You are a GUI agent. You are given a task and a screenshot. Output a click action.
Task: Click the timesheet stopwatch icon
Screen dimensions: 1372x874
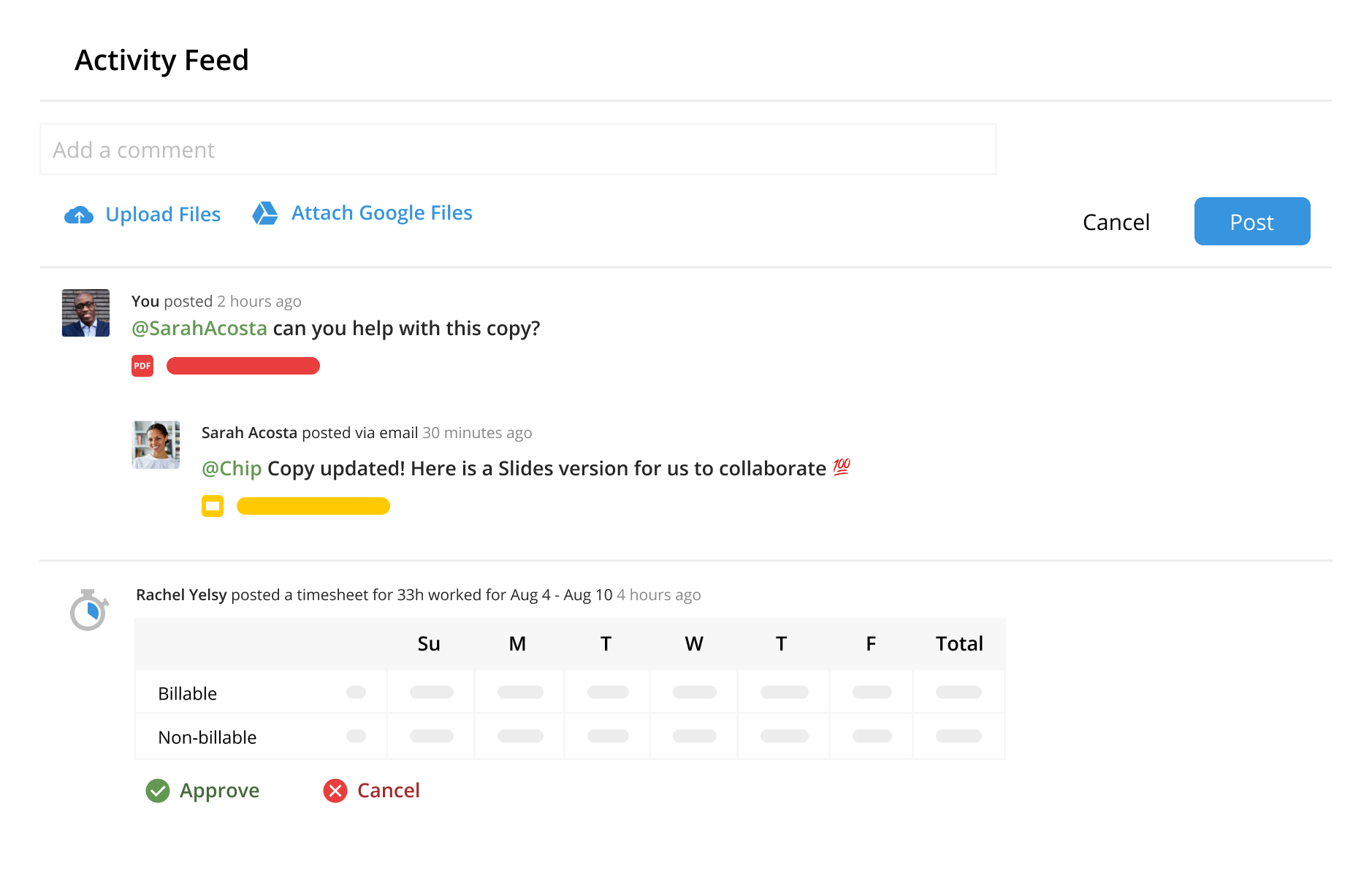(89, 610)
